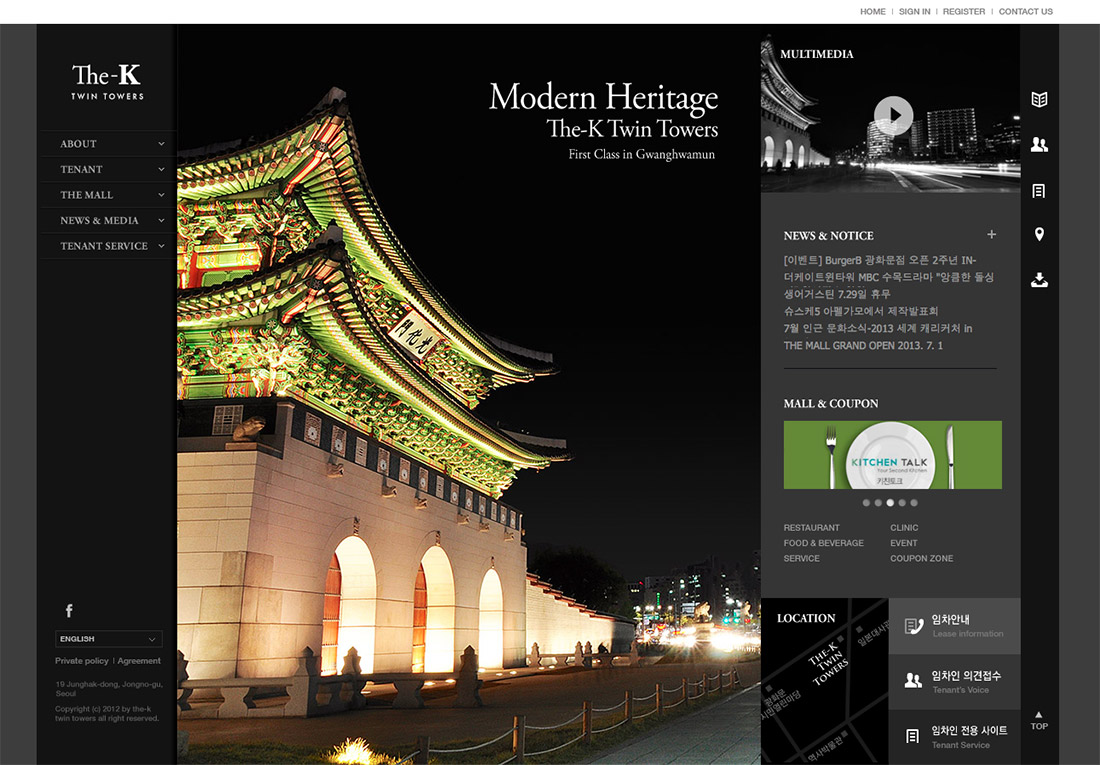Click REGISTER link at top
The image size is (1100, 765).
click(964, 11)
